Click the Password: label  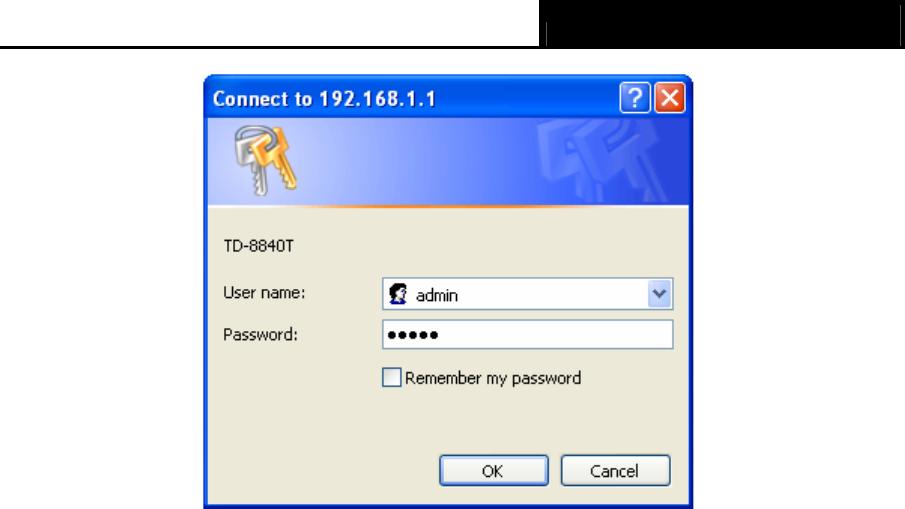pyautogui.click(x=260, y=335)
